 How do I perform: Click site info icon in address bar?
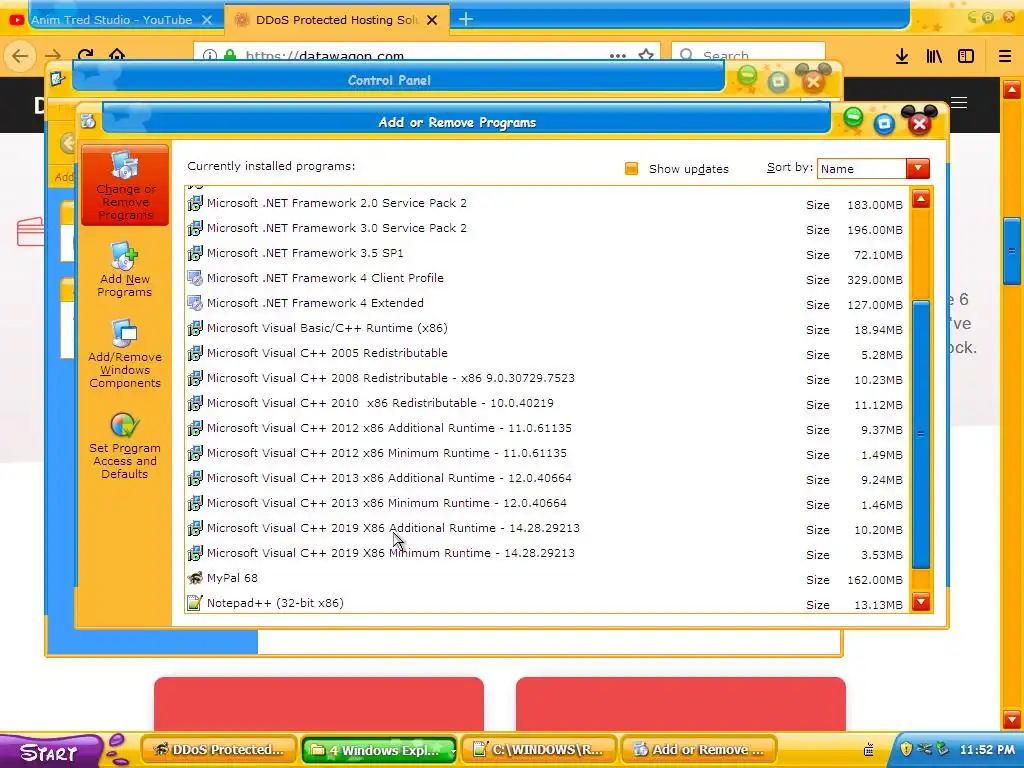click(209, 56)
